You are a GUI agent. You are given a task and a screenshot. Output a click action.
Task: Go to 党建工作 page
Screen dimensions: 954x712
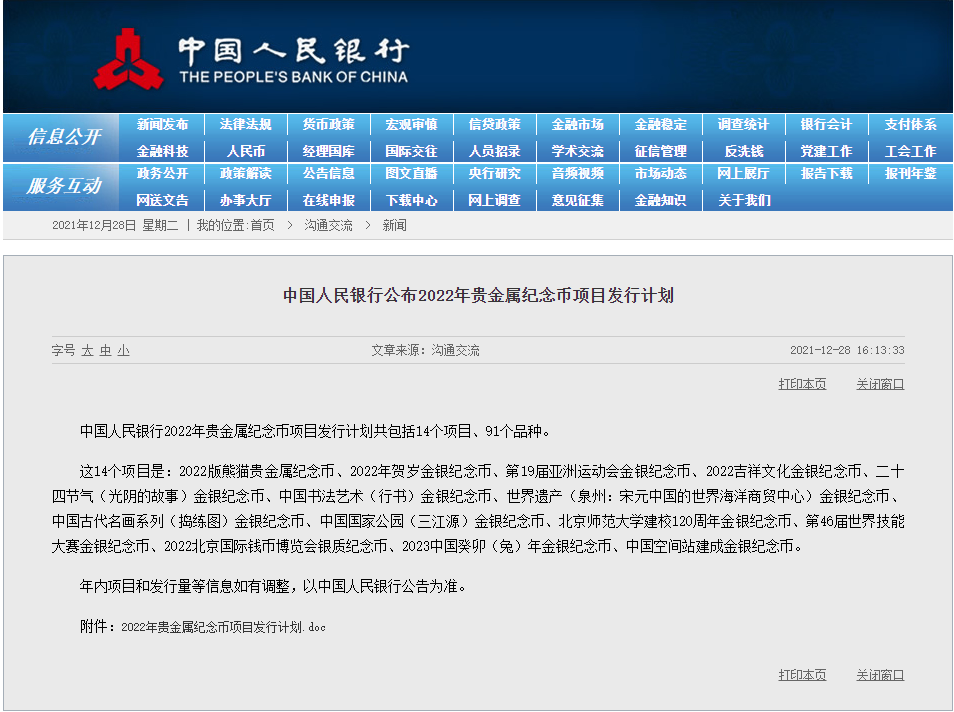[826, 151]
